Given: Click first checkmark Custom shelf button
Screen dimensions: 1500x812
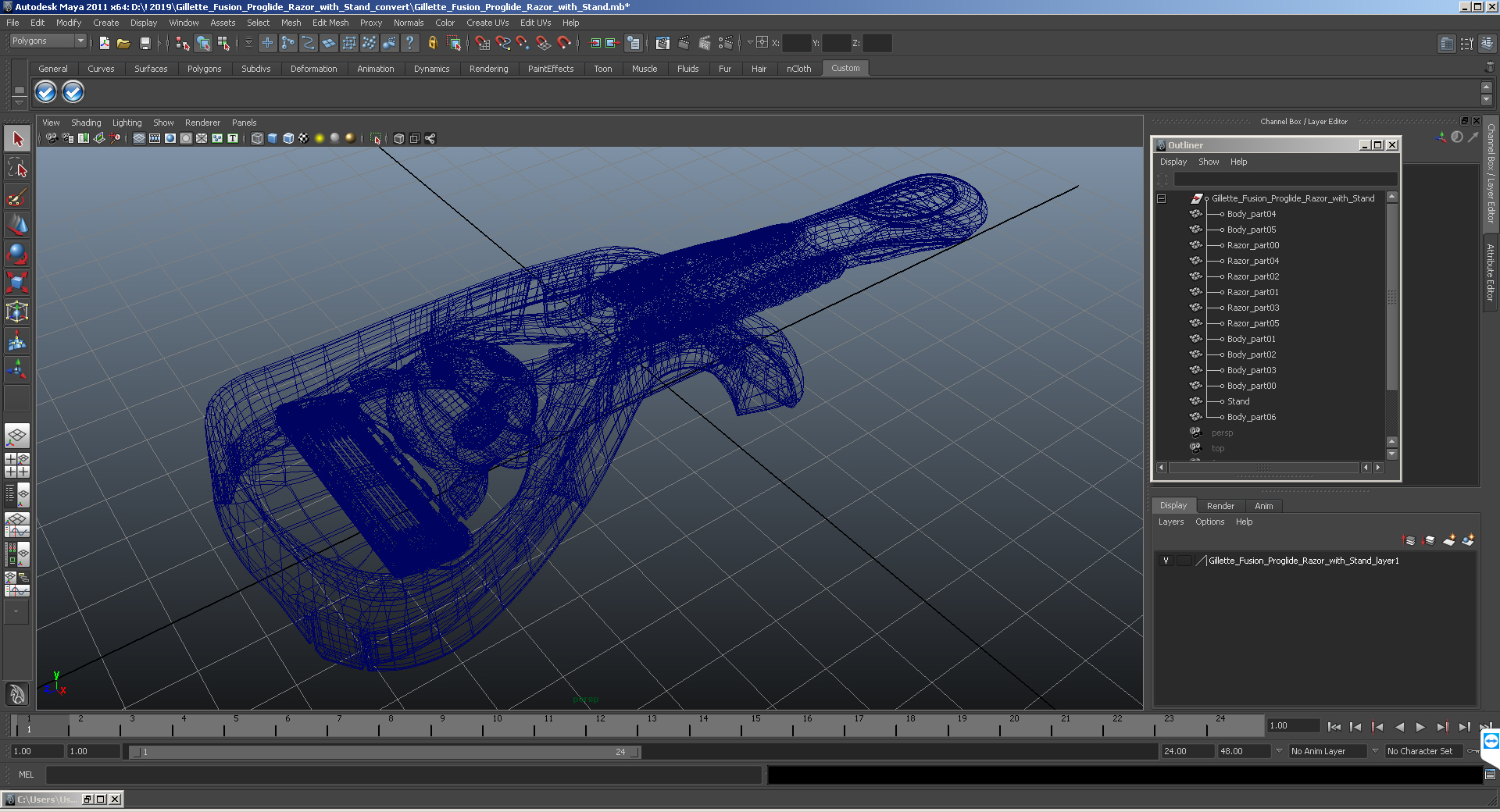Looking at the screenshot, I should tap(46, 92).
